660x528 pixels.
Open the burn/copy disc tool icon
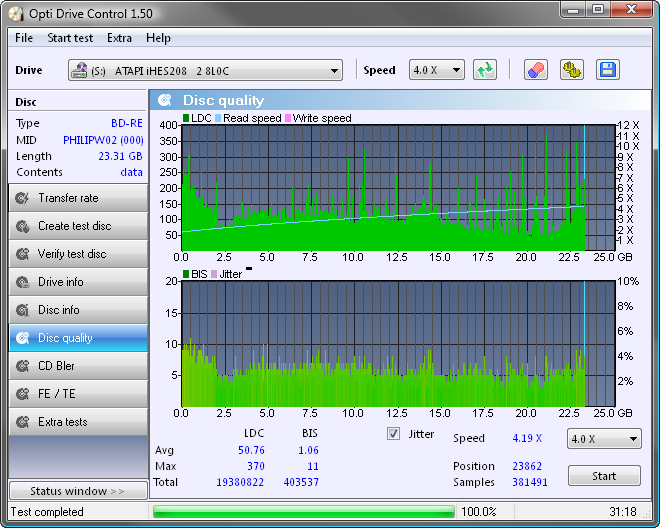tap(572, 70)
